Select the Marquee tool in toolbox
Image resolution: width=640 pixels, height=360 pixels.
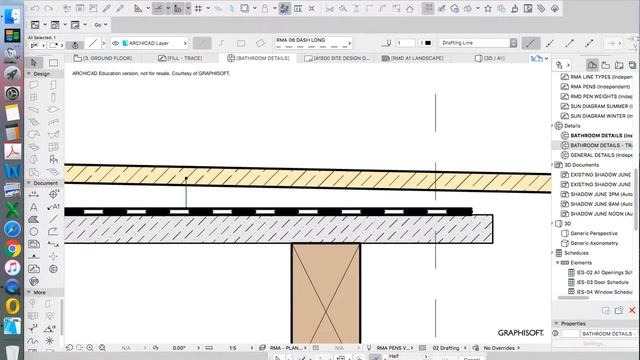53,62
